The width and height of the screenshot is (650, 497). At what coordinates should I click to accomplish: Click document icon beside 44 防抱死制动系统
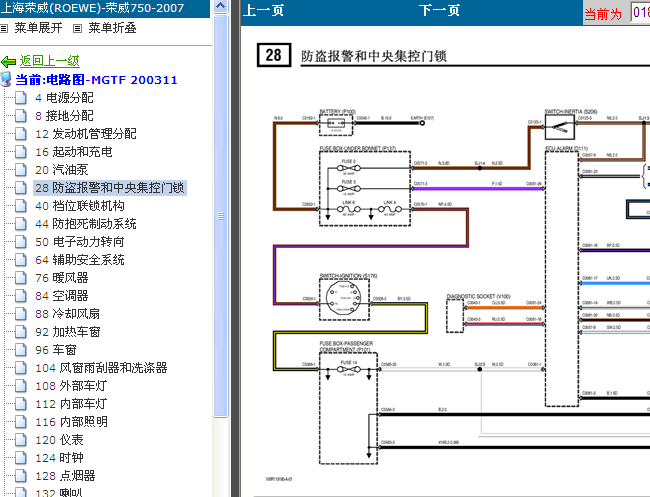coord(21,224)
